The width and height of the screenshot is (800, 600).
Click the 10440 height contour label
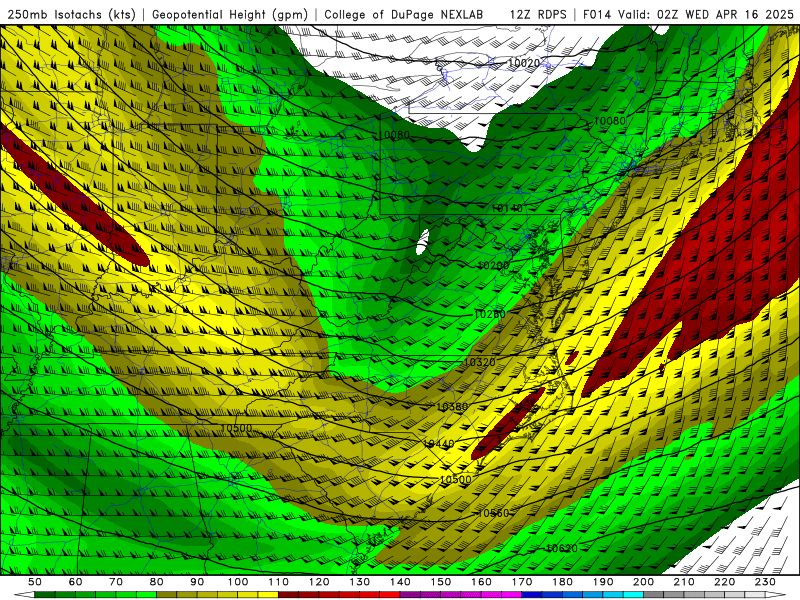pos(439,444)
